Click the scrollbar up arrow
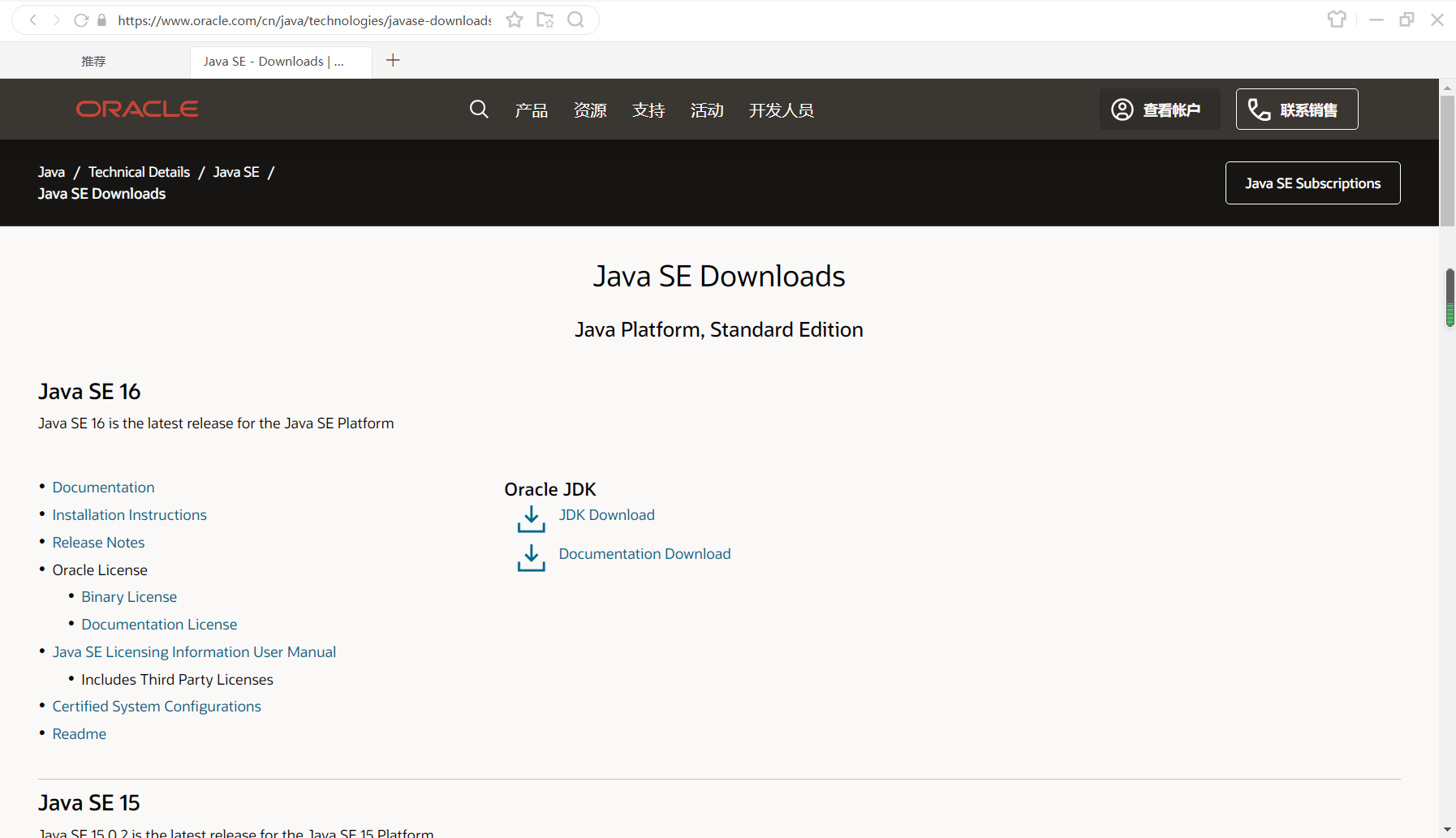 point(1447,87)
